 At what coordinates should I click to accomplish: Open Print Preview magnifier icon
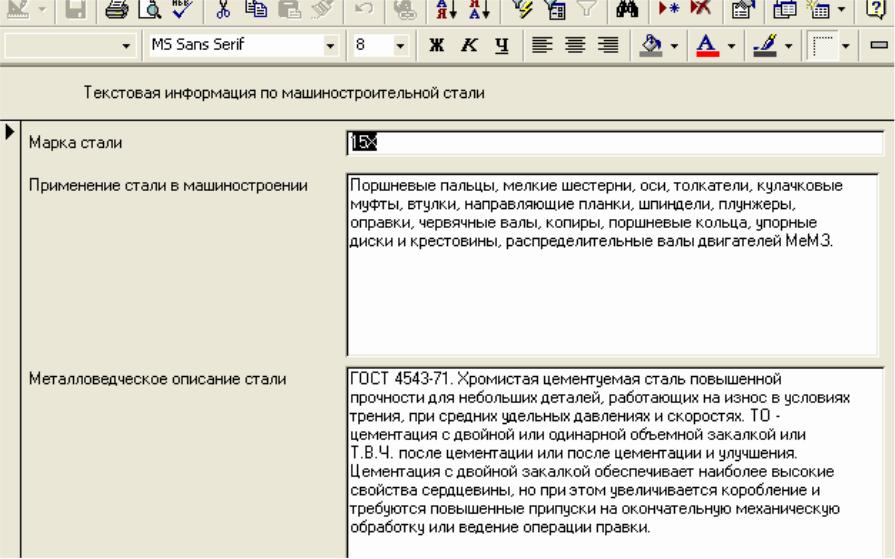[x=150, y=9]
